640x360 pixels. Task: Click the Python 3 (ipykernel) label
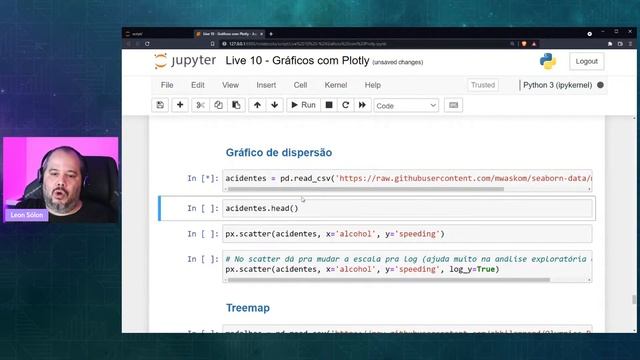pos(557,85)
